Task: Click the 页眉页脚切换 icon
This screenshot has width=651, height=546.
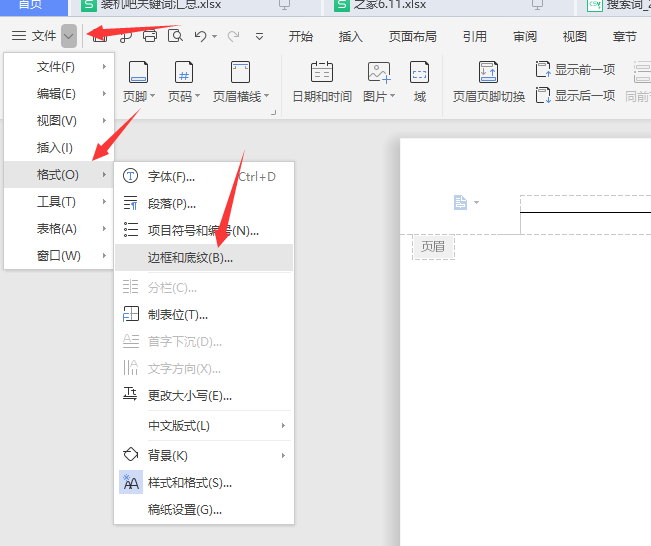Action: (x=488, y=72)
